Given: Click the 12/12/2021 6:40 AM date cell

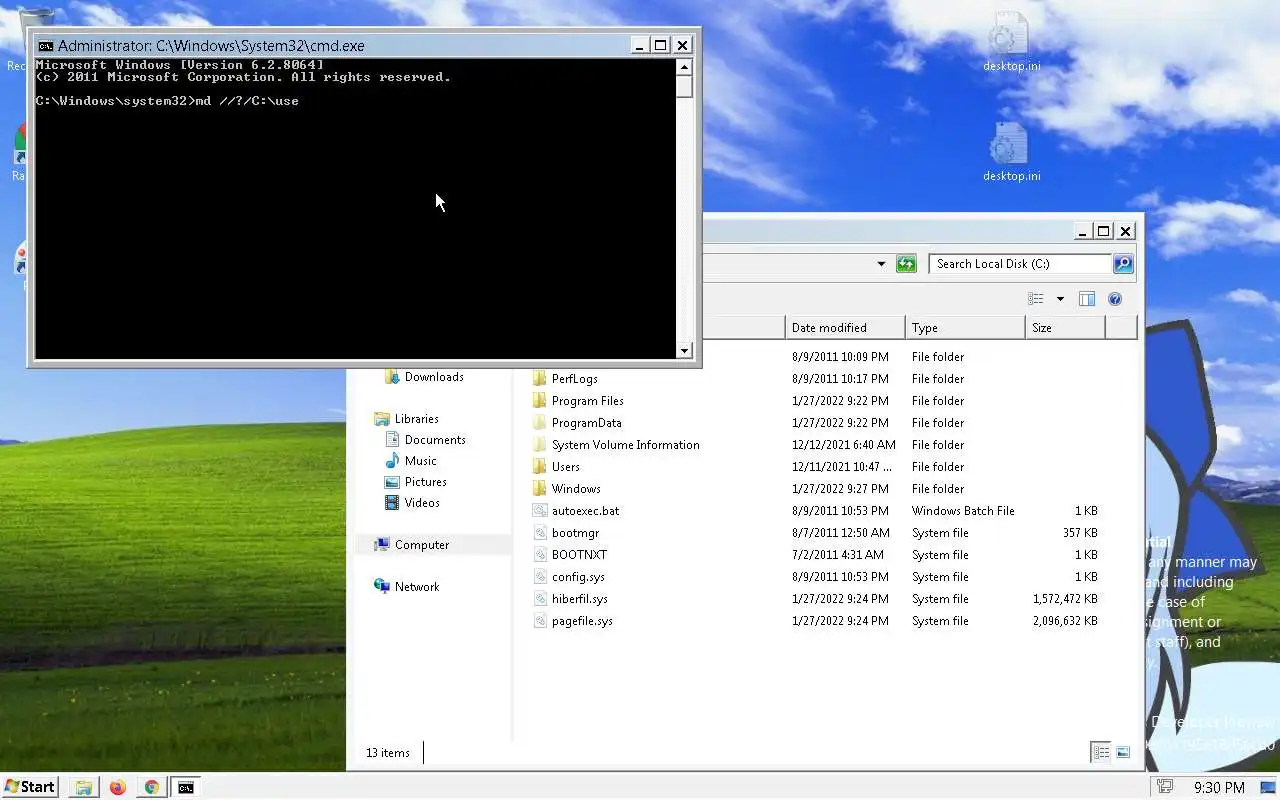Looking at the screenshot, I should click(x=844, y=445).
